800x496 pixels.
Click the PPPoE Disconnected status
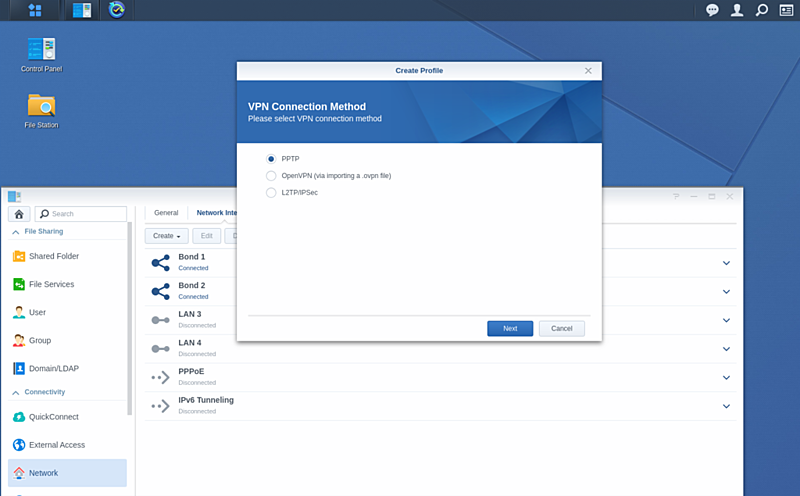(x=197, y=382)
